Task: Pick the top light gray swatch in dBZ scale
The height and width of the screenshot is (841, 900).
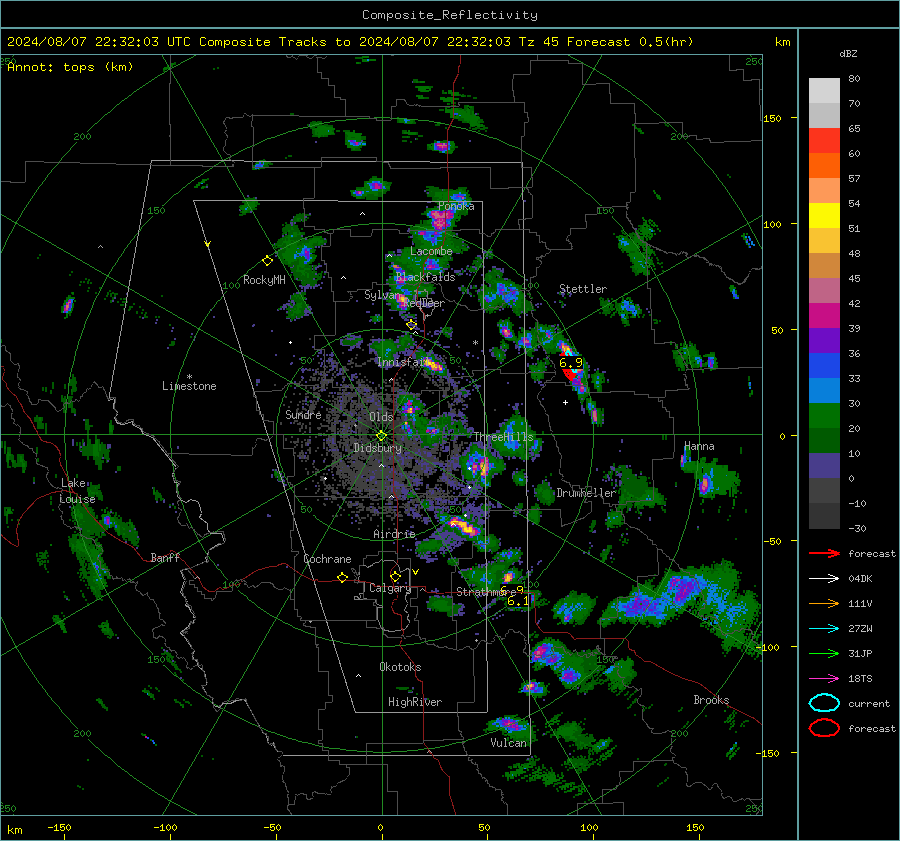Action: pos(824,91)
